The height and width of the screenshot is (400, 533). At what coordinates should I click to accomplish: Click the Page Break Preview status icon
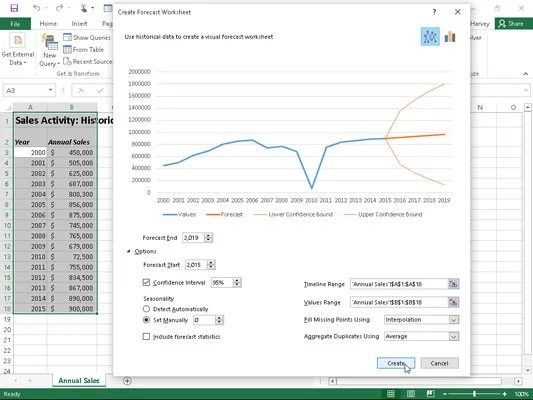click(x=430, y=394)
